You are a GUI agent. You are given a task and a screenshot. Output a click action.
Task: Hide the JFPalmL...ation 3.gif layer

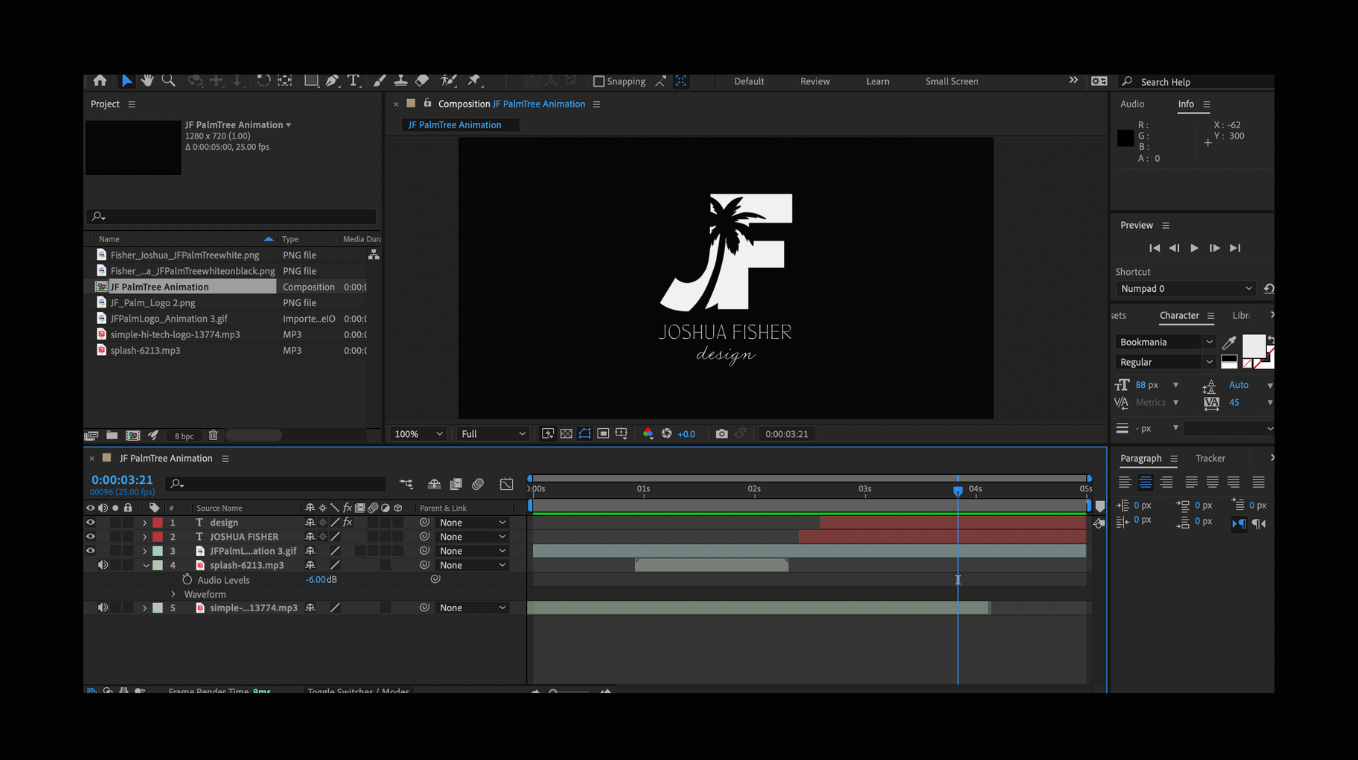[x=90, y=551]
